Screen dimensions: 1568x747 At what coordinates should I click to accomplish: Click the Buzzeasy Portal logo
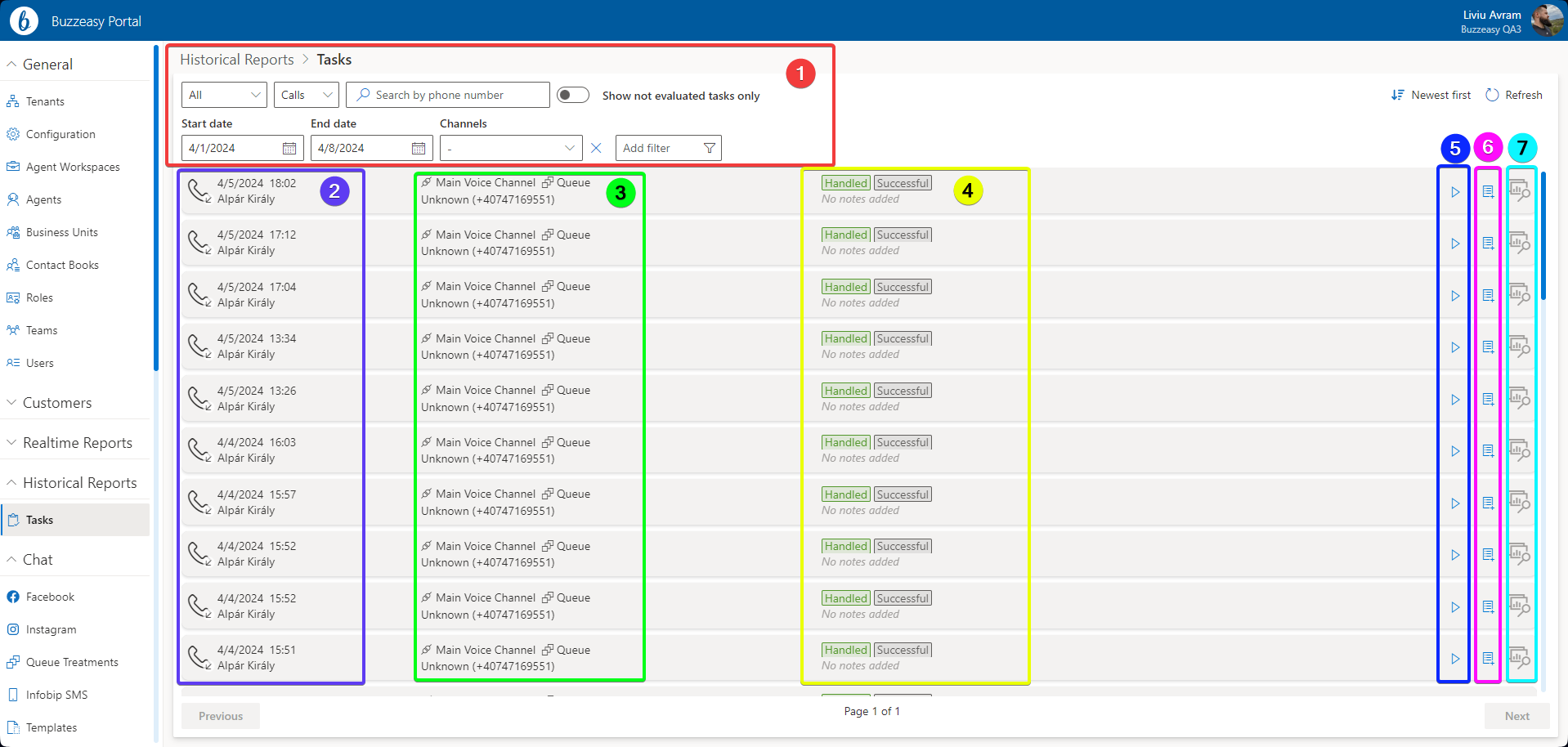click(24, 20)
